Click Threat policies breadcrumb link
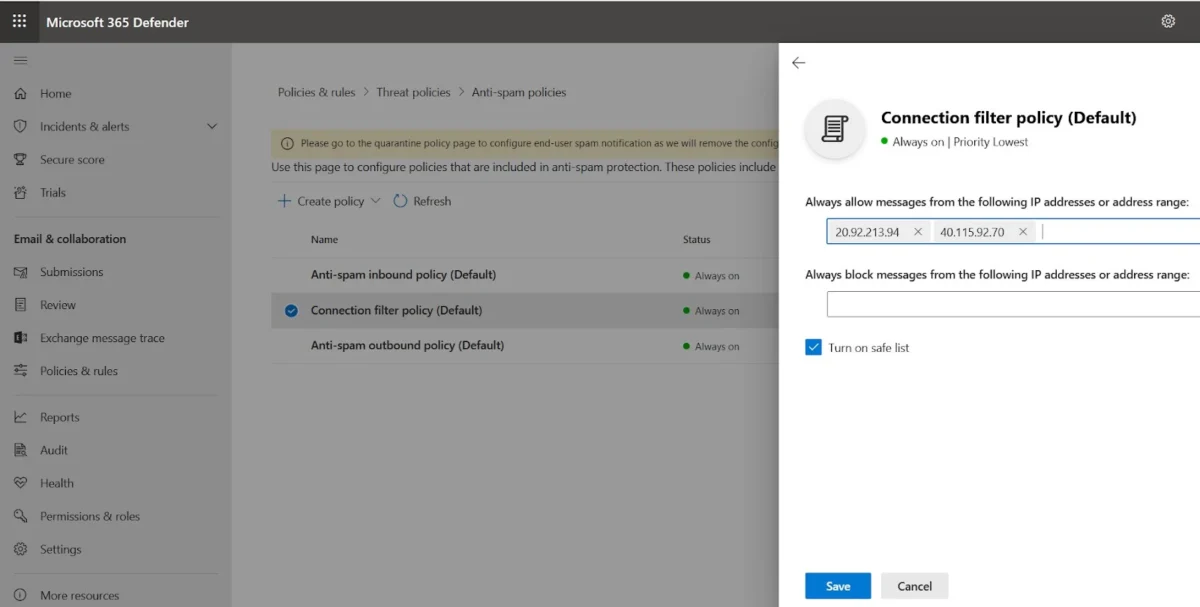This screenshot has height=607, width=1200. pyautogui.click(x=413, y=92)
